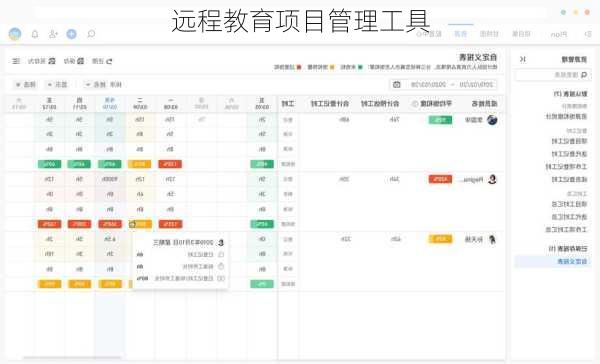Click the invite member (add user) icon
This screenshot has width=600, height=364.
pos(53,34)
